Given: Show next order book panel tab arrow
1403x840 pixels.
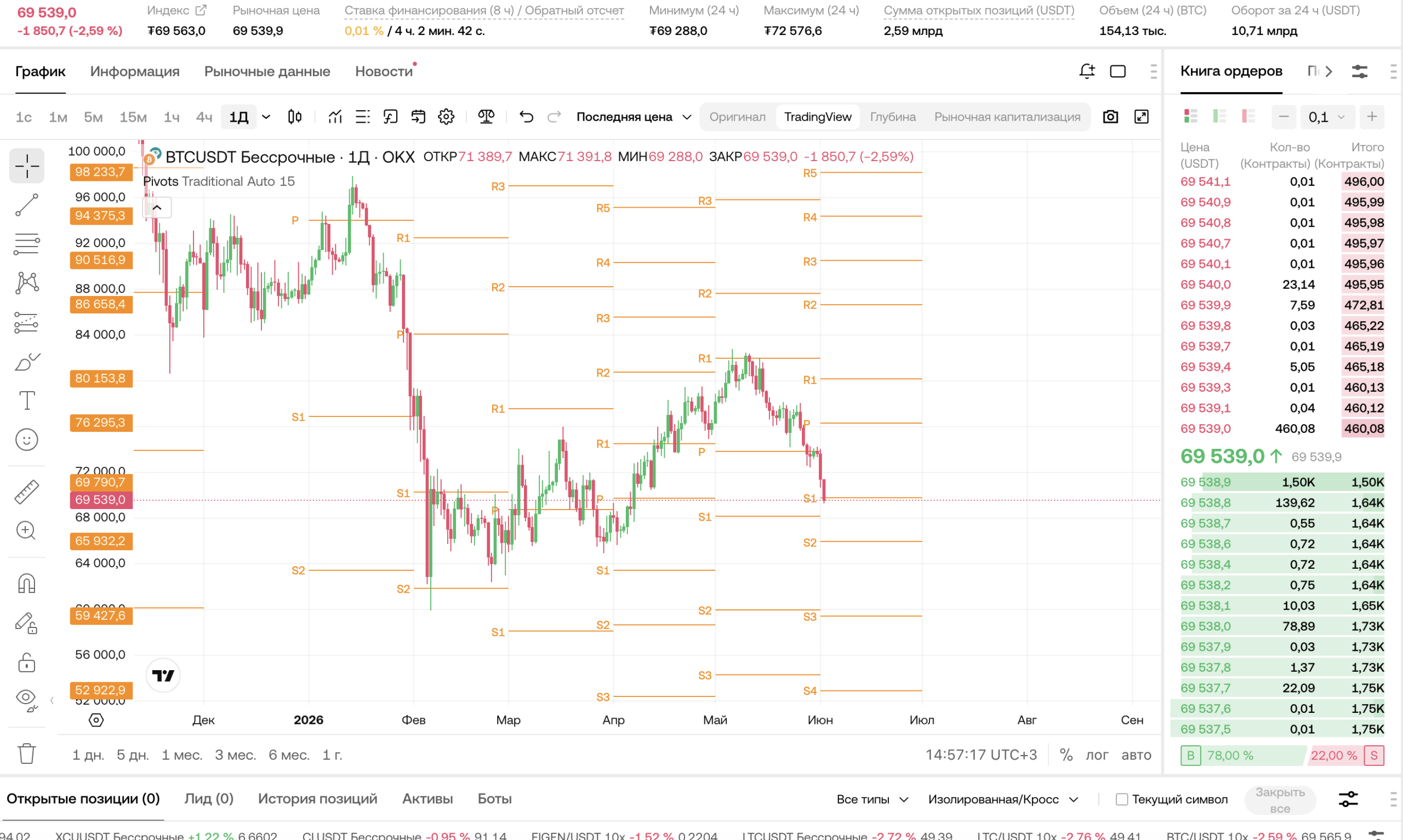Looking at the screenshot, I should pos(1328,71).
